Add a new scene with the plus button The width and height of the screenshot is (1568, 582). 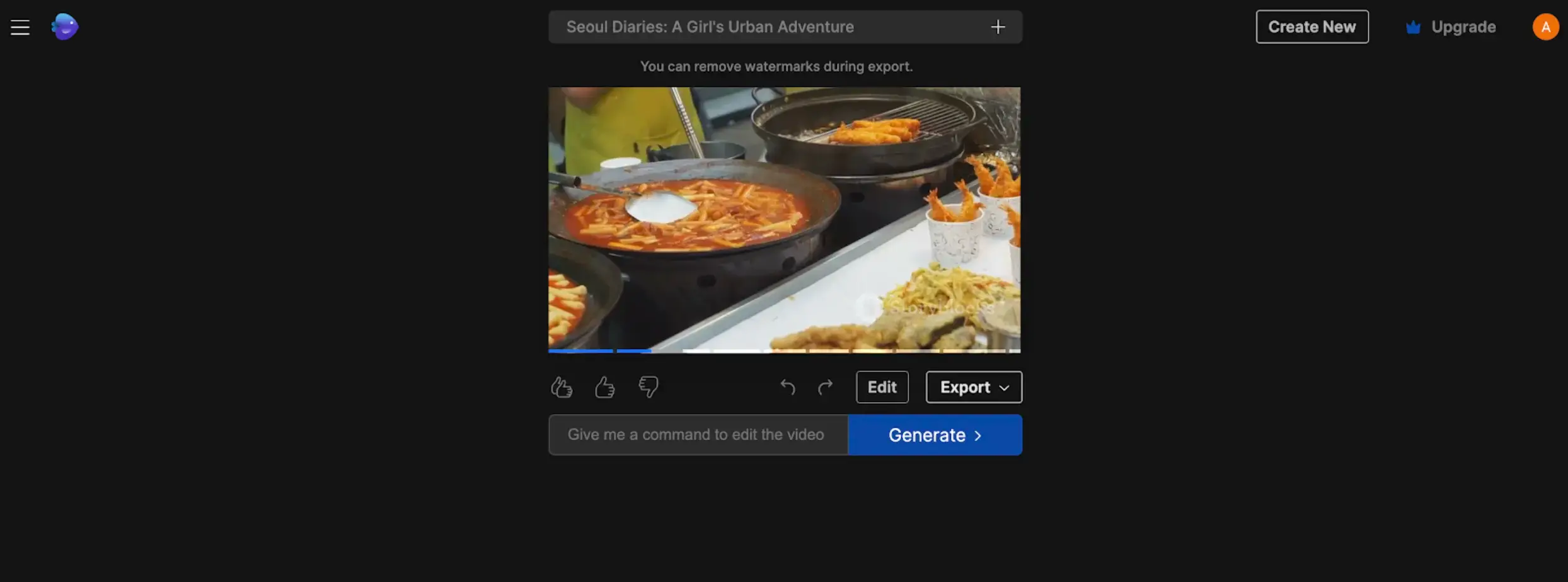tap(998, 26)
